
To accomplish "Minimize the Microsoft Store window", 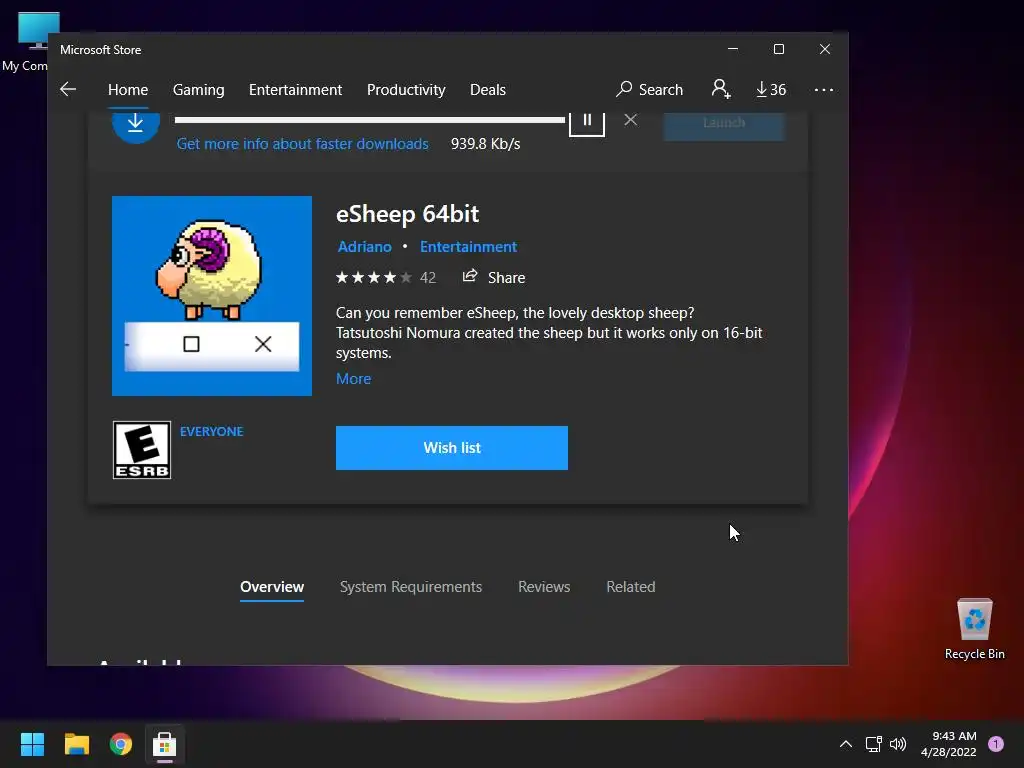I will (x=733, y=49).
